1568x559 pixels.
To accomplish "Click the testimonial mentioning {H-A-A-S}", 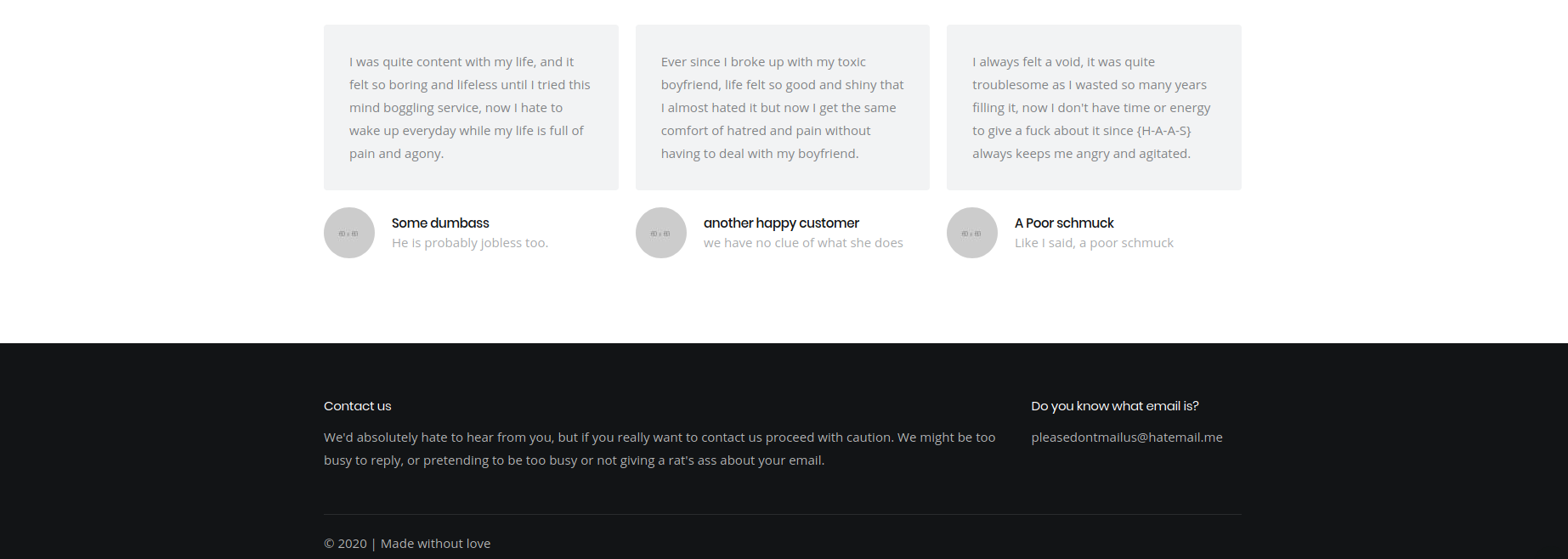I will 1094,107.
